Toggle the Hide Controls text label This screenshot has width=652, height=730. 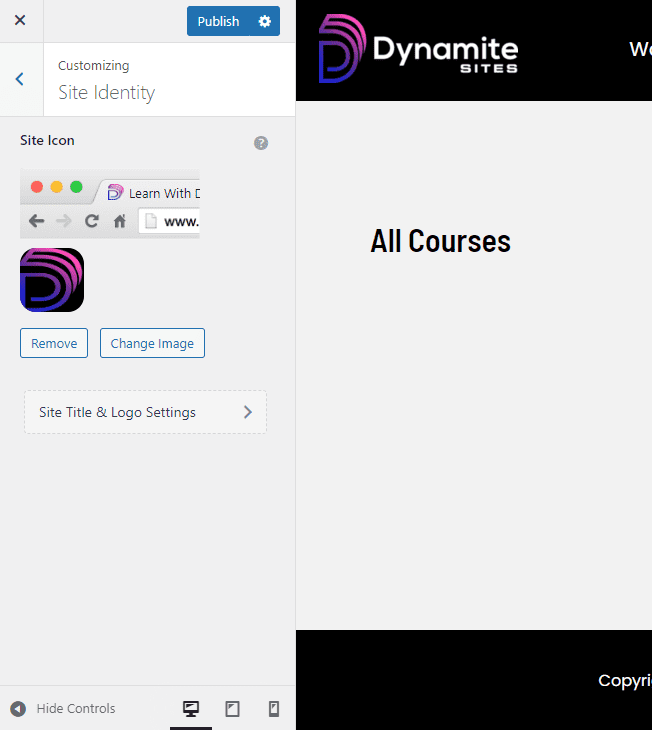(76, 709)
